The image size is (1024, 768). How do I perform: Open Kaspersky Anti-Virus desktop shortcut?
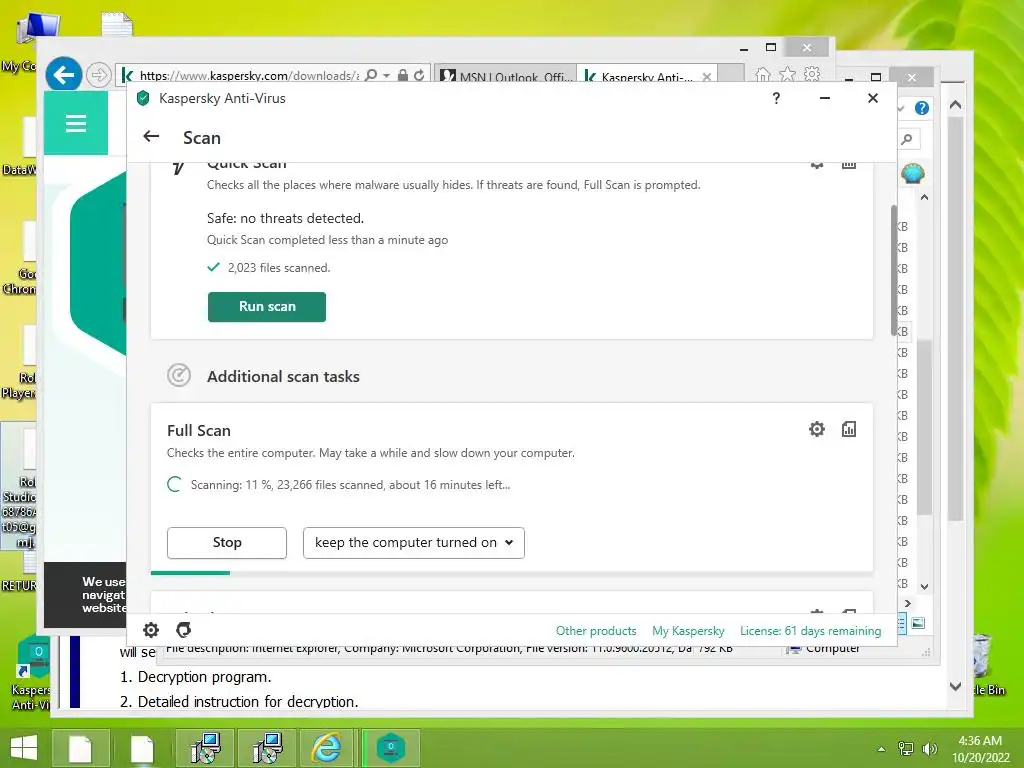29,673
